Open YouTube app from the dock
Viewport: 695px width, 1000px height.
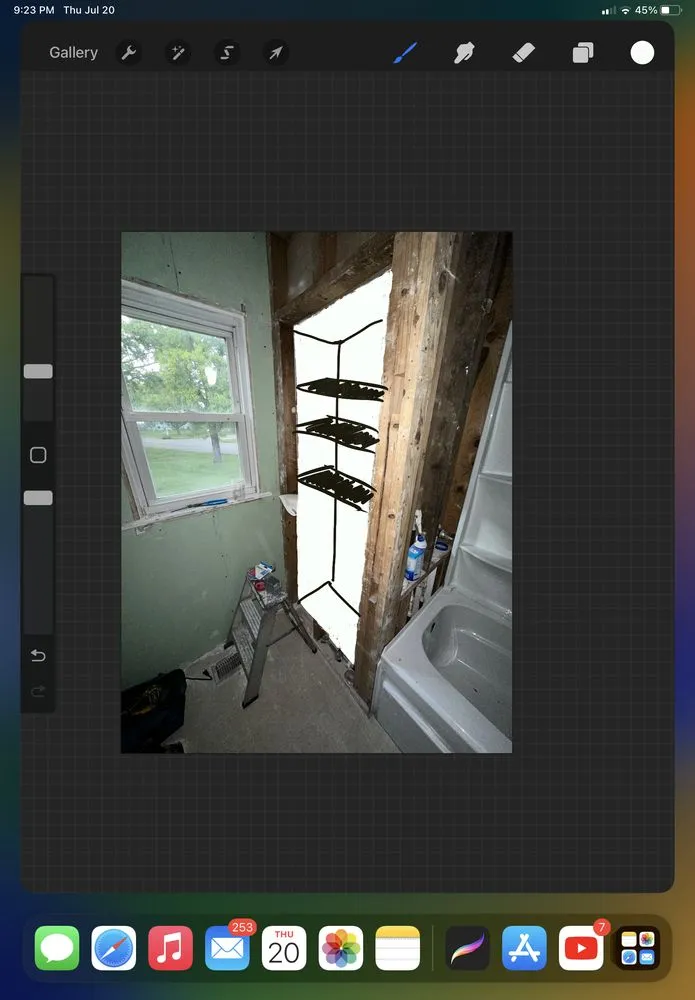point(581,948)
